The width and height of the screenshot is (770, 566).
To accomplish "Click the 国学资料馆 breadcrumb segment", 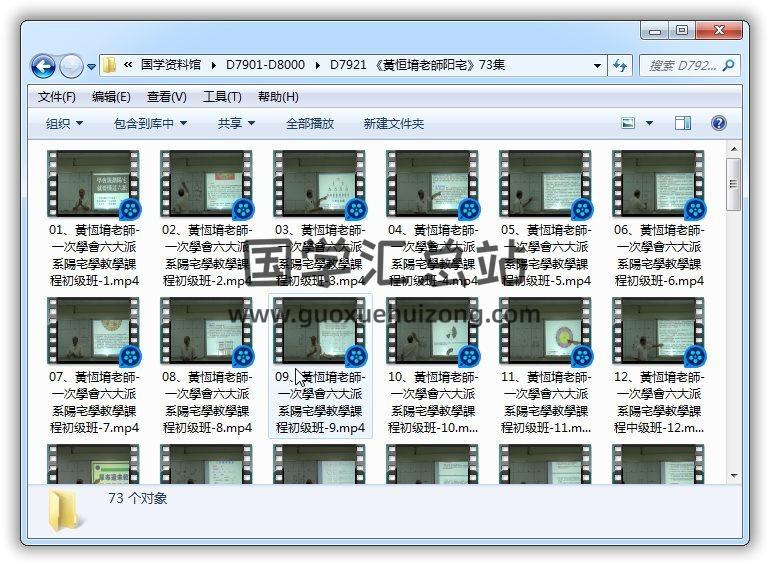I will tap(170, 65).
